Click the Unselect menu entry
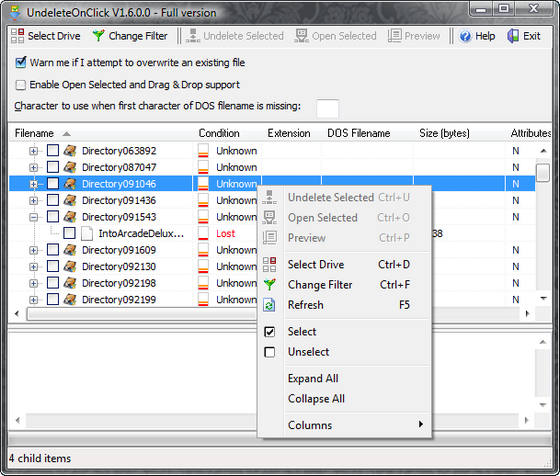 (309, 352)
